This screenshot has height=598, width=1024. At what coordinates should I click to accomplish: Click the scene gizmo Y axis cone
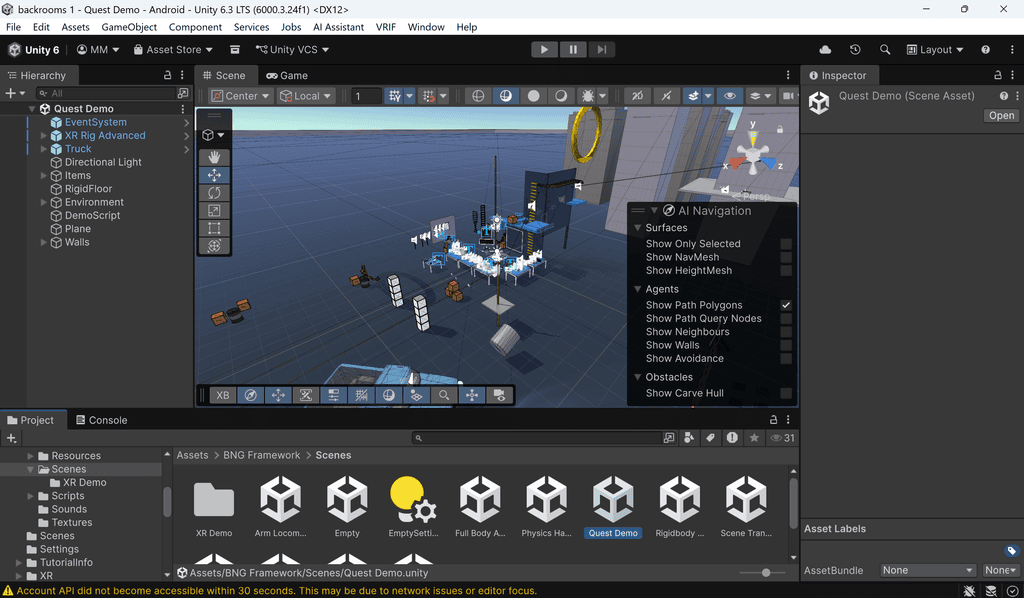pos(753,138)
